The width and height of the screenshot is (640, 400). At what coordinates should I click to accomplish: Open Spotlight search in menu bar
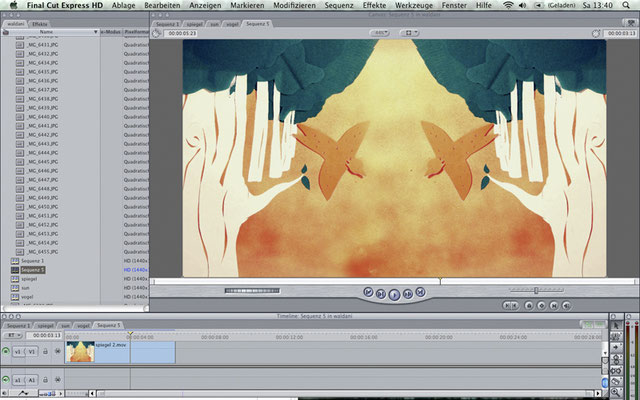click(x=627, y=5)
